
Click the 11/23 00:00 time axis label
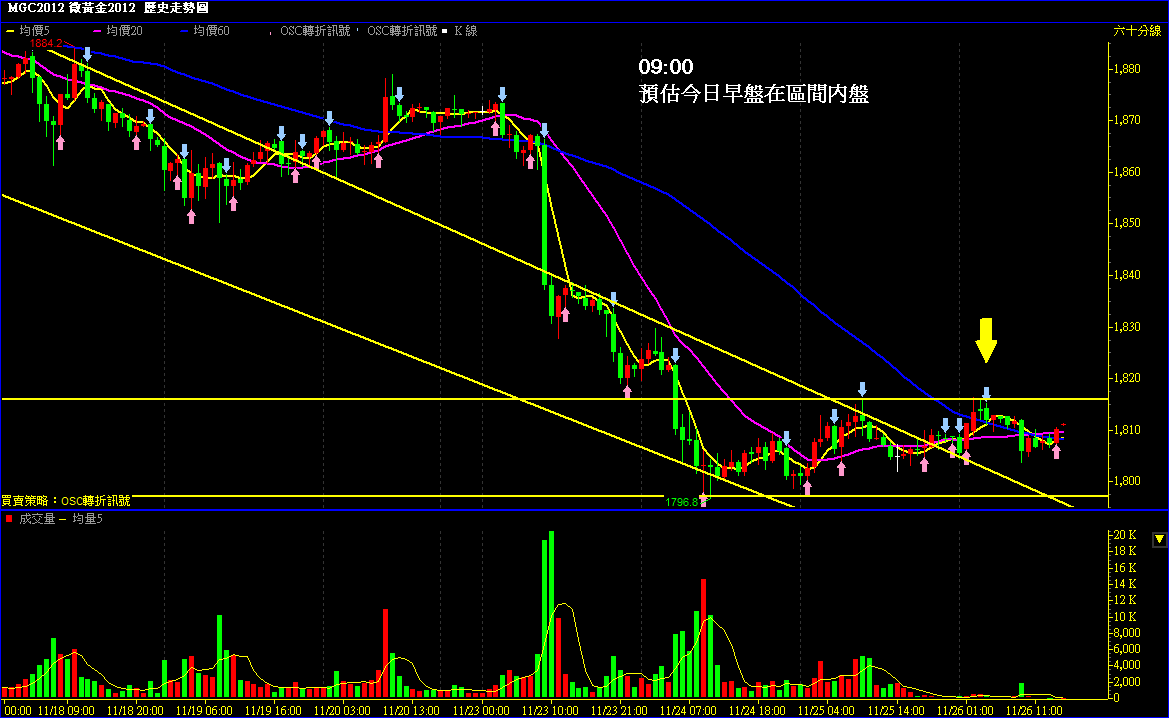tap(481, 711)
